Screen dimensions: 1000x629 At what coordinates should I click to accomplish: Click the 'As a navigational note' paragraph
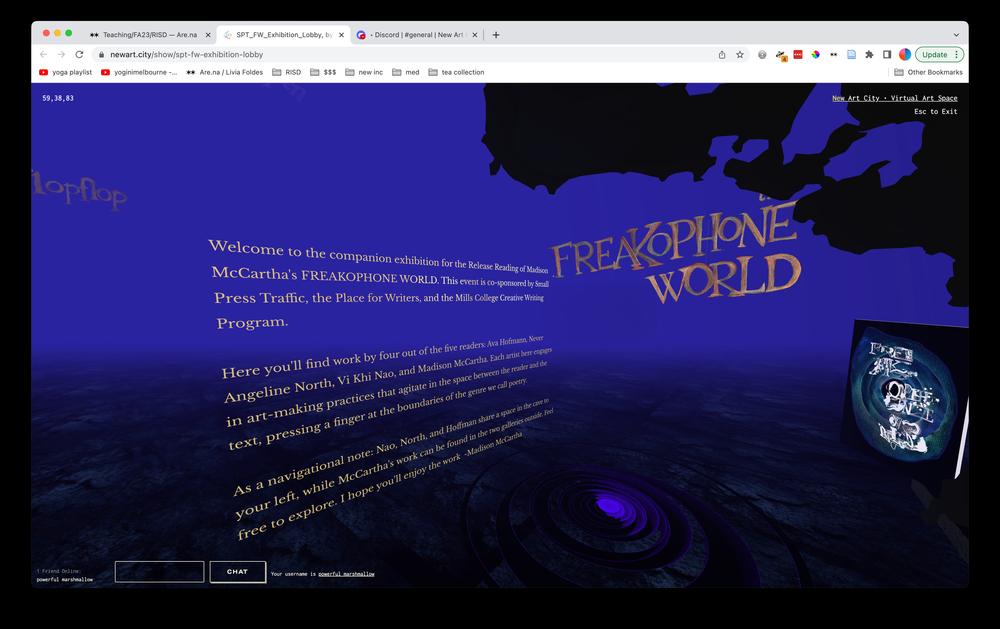pyautogui.click(x=393, y=471)
